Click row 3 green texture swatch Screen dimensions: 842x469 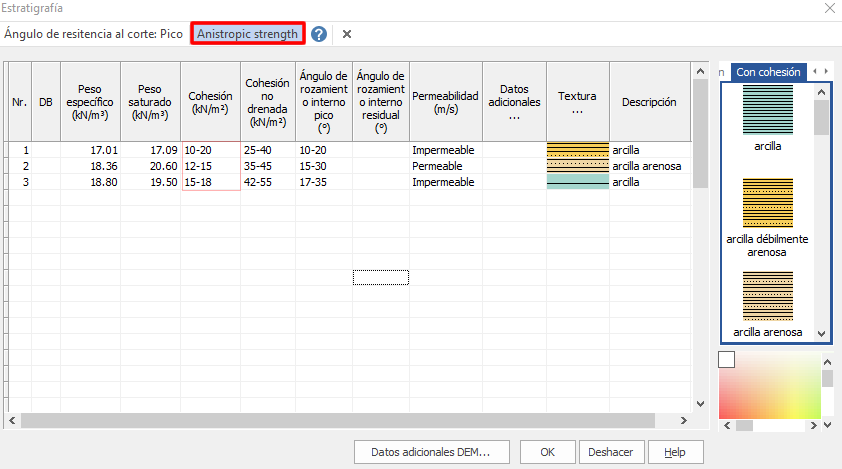pyautogui.click(x=577, y=182)
